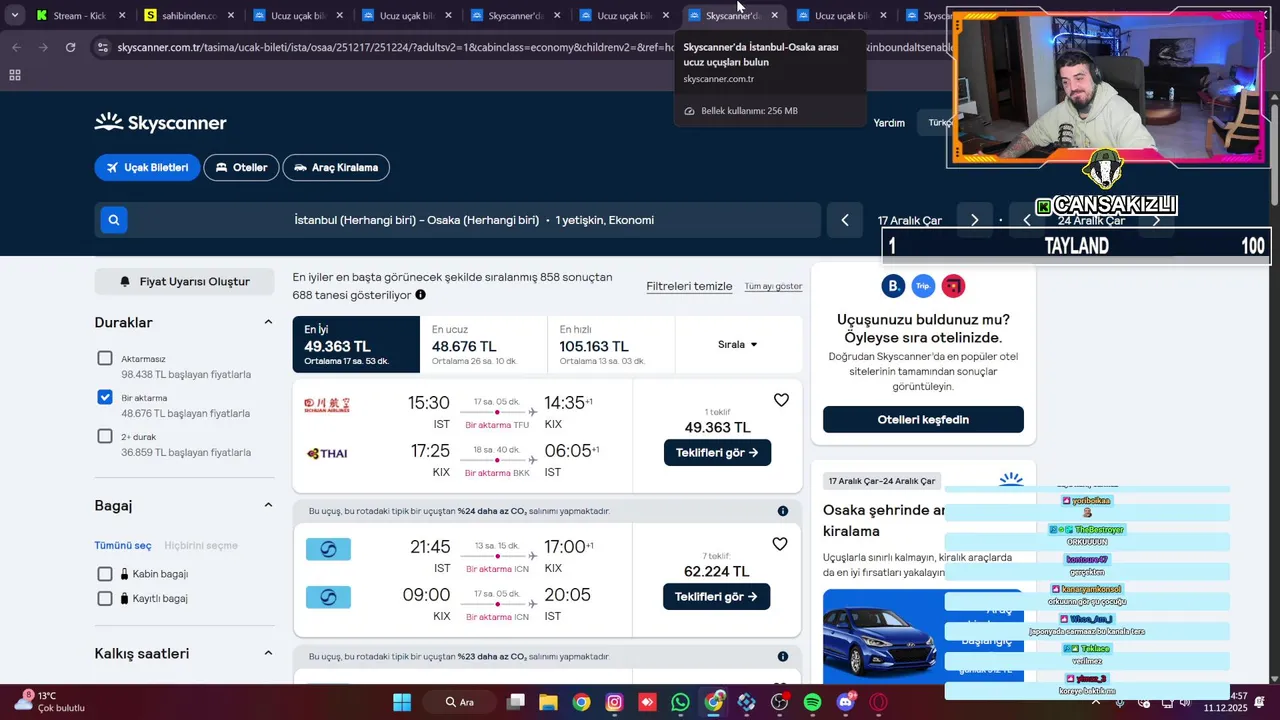Open Spotify from the taskbar
This screenshot has height=720, width=1280.
click(x=812, y=702)
